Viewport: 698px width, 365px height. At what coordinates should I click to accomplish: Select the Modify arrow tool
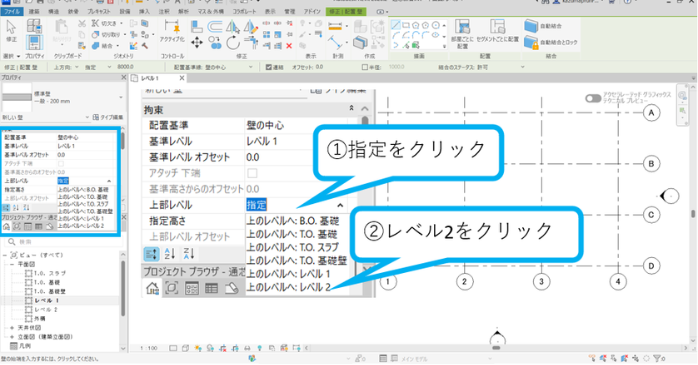click(x=11, y=28)
